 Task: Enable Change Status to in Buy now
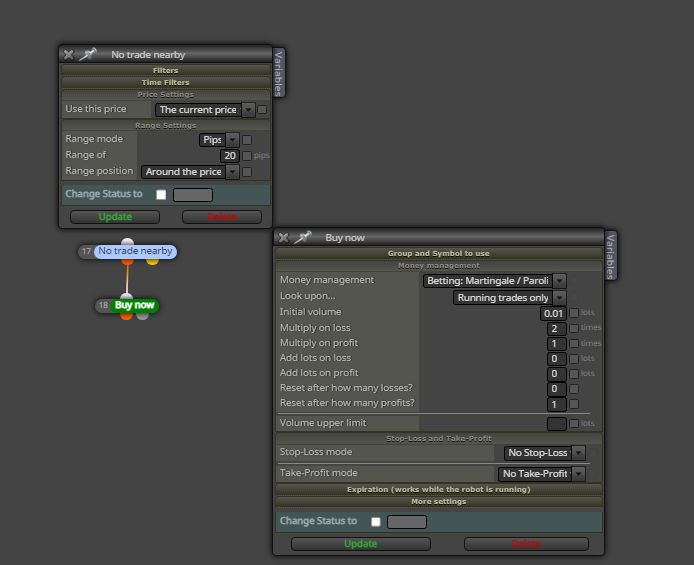click(x=376, y=522)
